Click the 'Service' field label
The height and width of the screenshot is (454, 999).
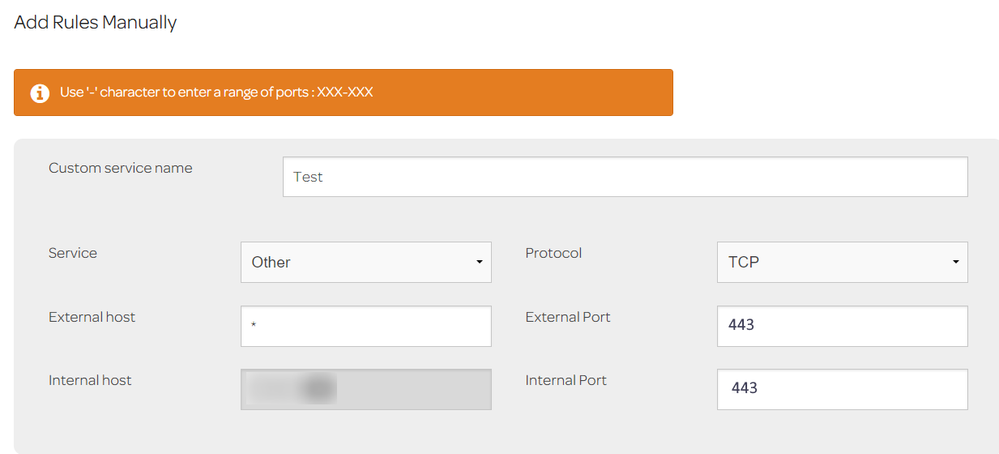click(x=73, y=253)
